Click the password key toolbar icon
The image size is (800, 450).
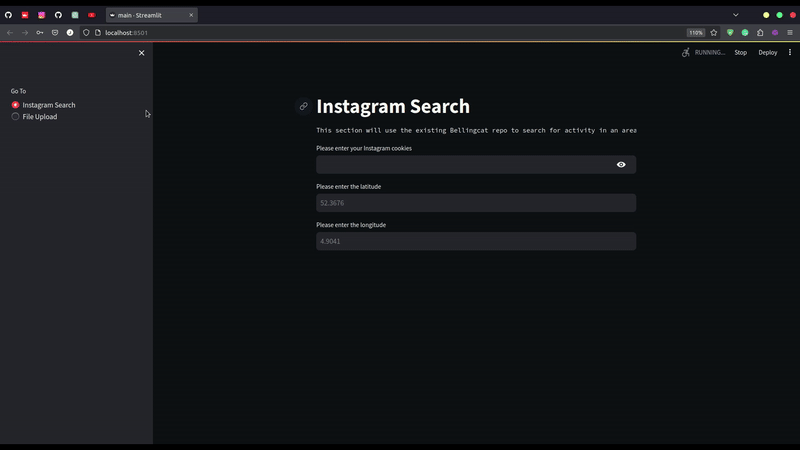[40, 33]
